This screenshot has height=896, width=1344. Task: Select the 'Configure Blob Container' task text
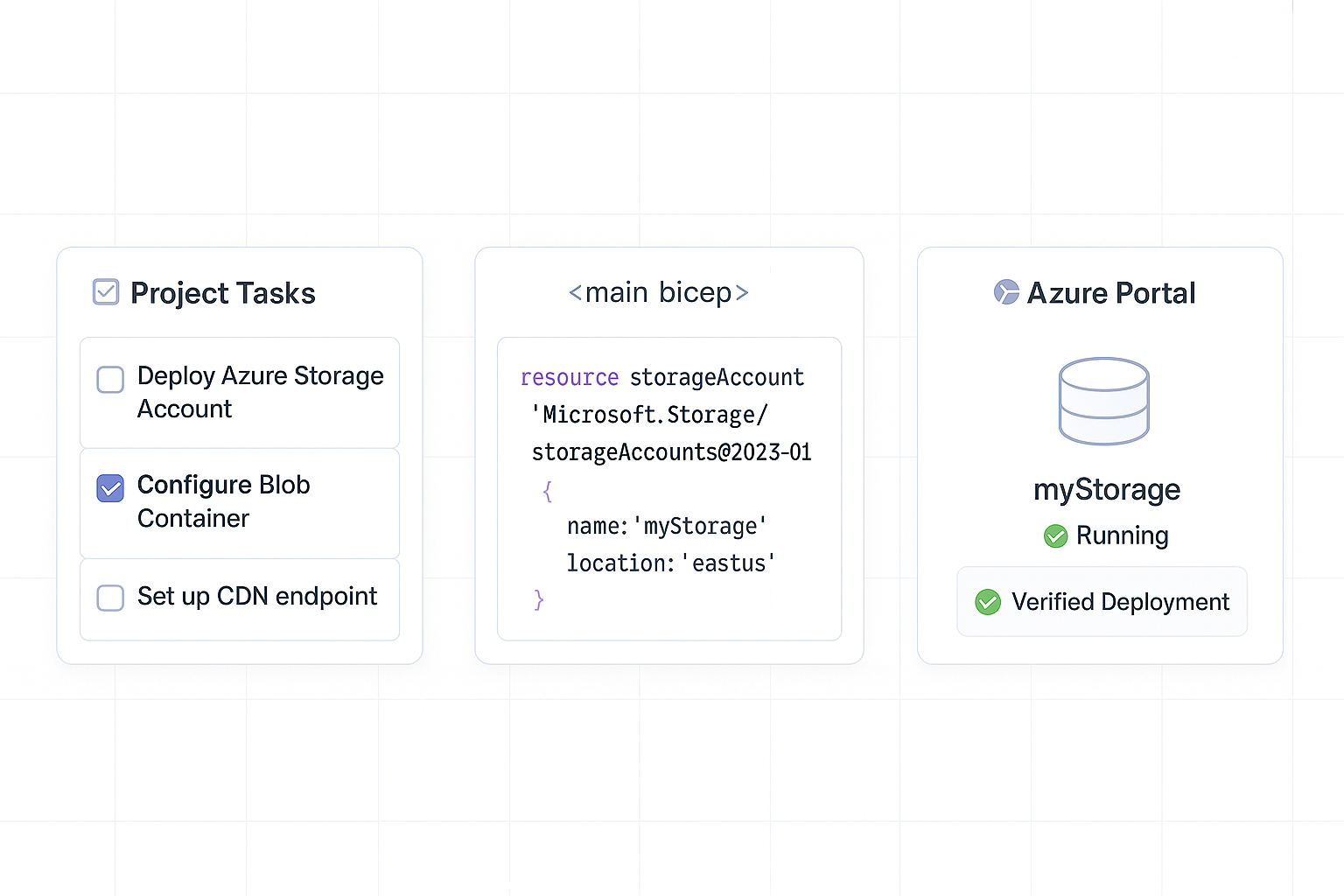point(224,501)
